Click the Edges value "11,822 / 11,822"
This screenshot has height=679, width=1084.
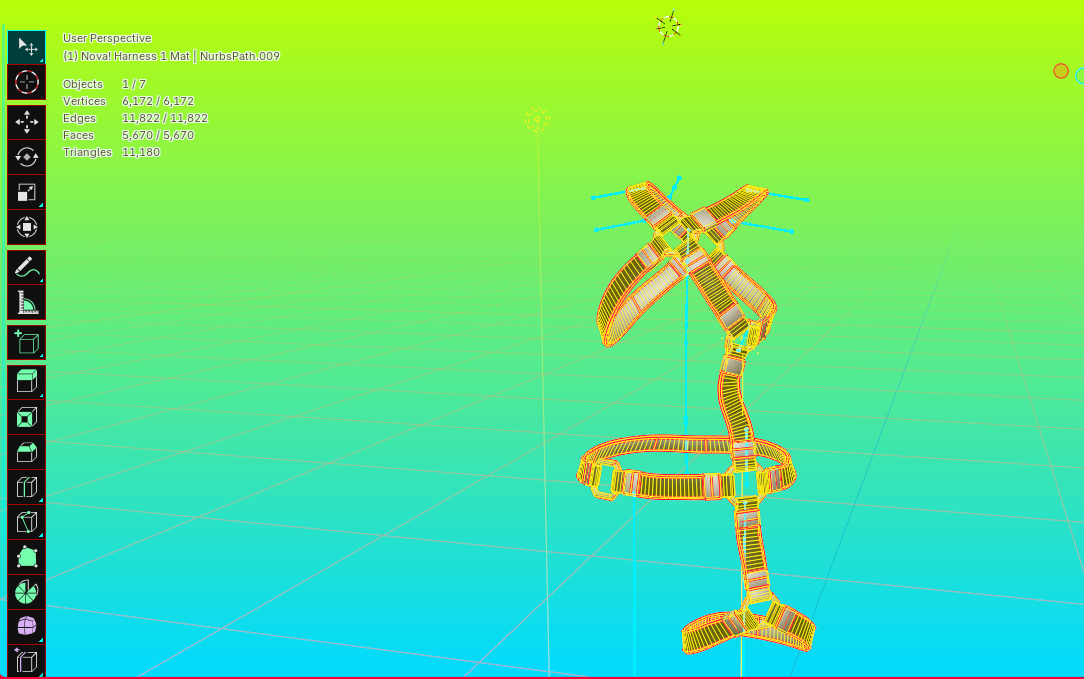coord(165,118)
